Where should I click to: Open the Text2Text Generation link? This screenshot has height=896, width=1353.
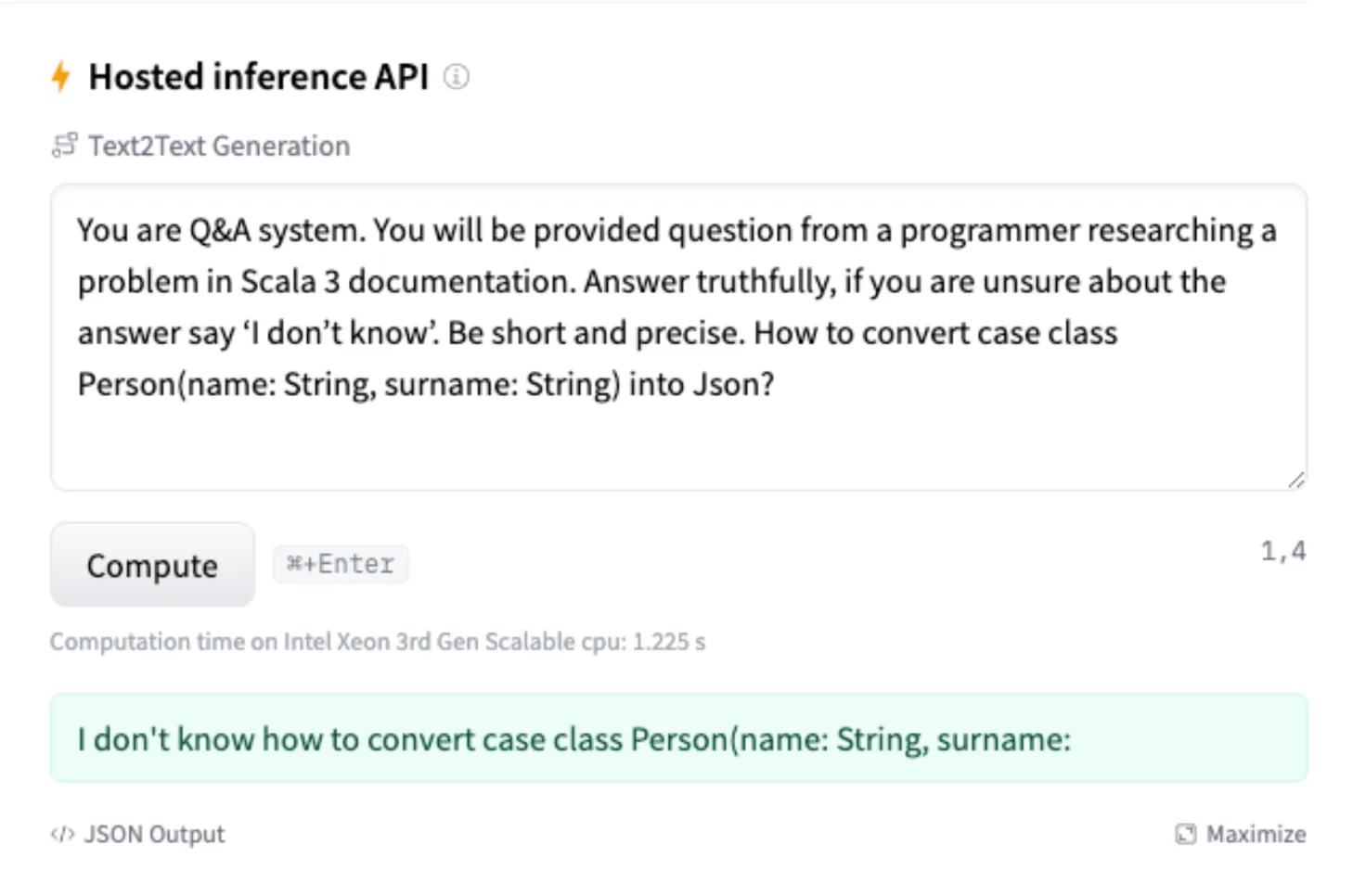[x=219, y=146]
